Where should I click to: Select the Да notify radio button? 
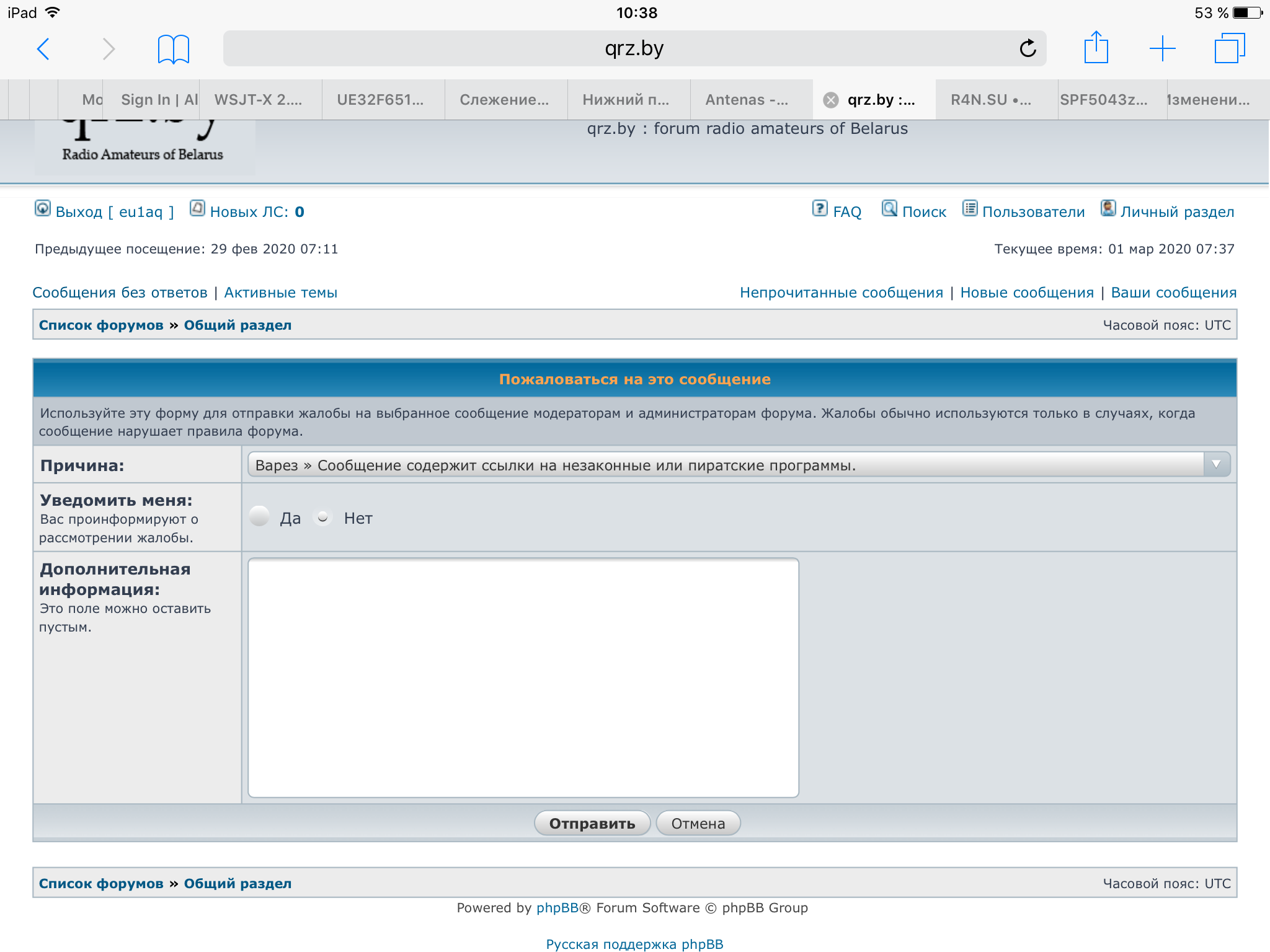(x=259, y=516)
